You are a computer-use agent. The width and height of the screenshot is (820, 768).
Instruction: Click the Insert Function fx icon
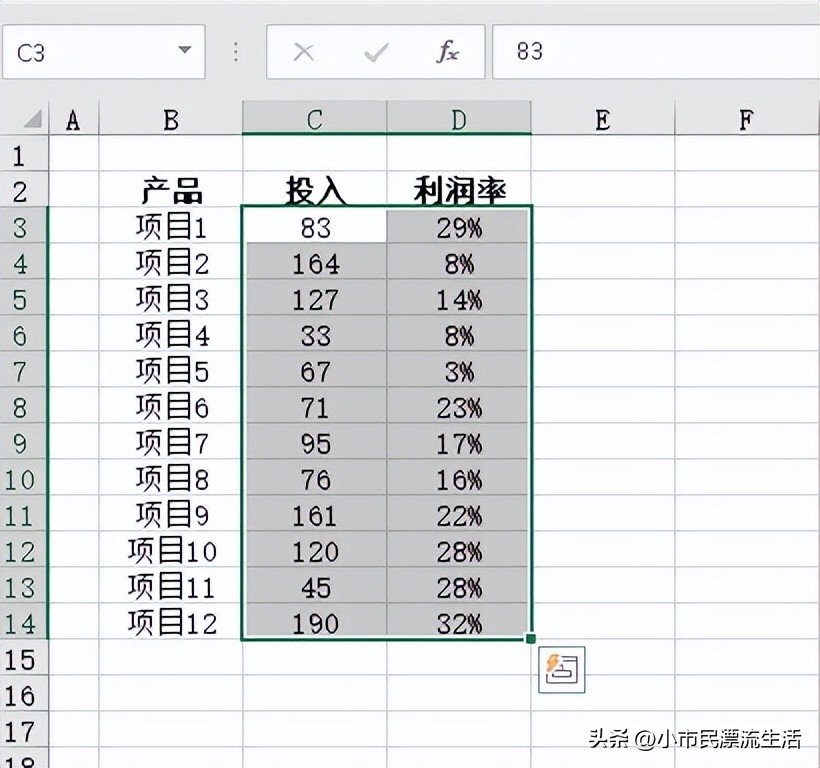tap(446, 51)
